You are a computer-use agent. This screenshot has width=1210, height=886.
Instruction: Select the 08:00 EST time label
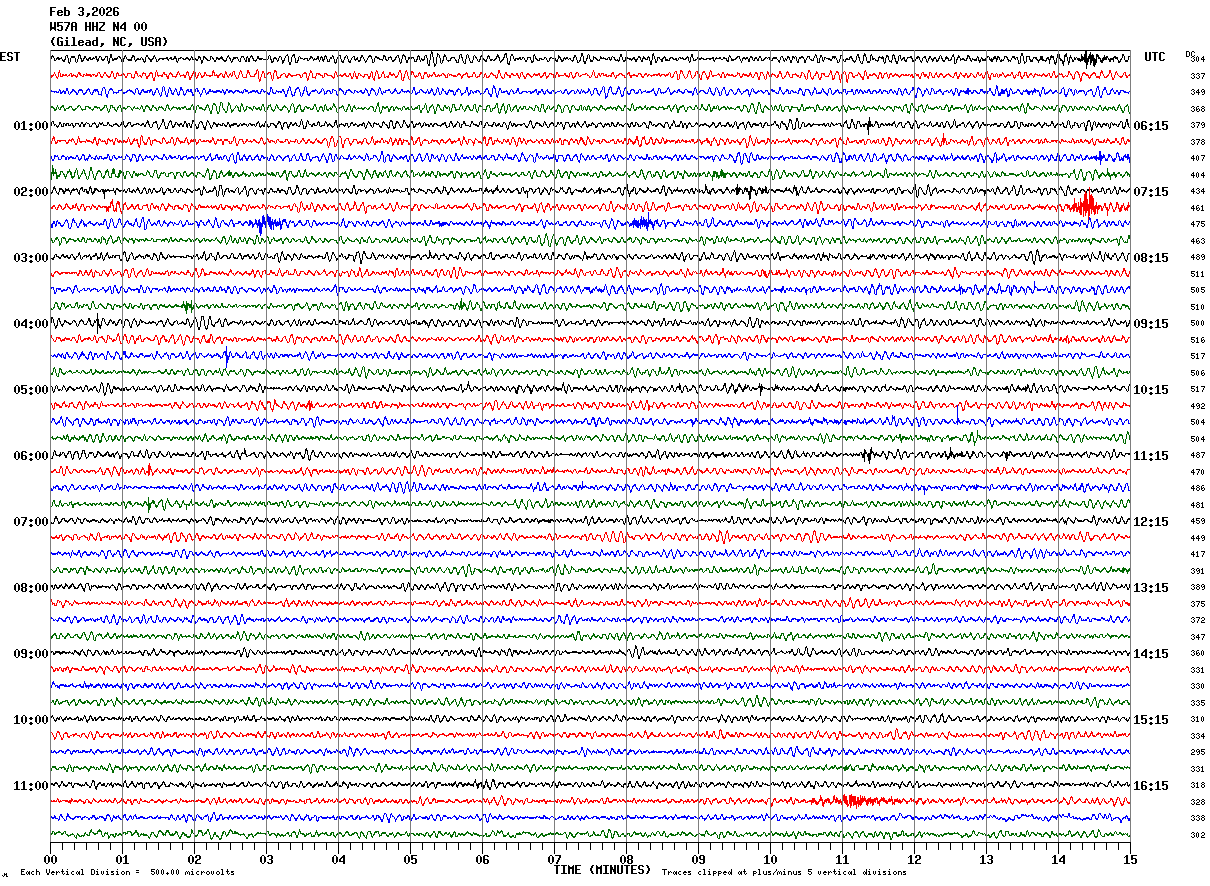pyautogui.click(x=31, y=588)
